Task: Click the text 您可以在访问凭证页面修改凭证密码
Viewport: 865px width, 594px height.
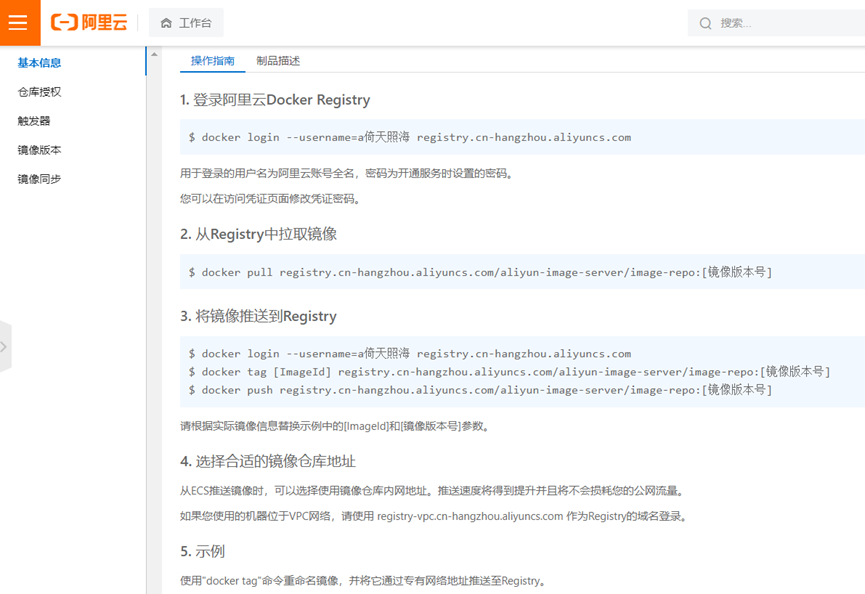Action: pyautogui.click(x=271, y=199)
